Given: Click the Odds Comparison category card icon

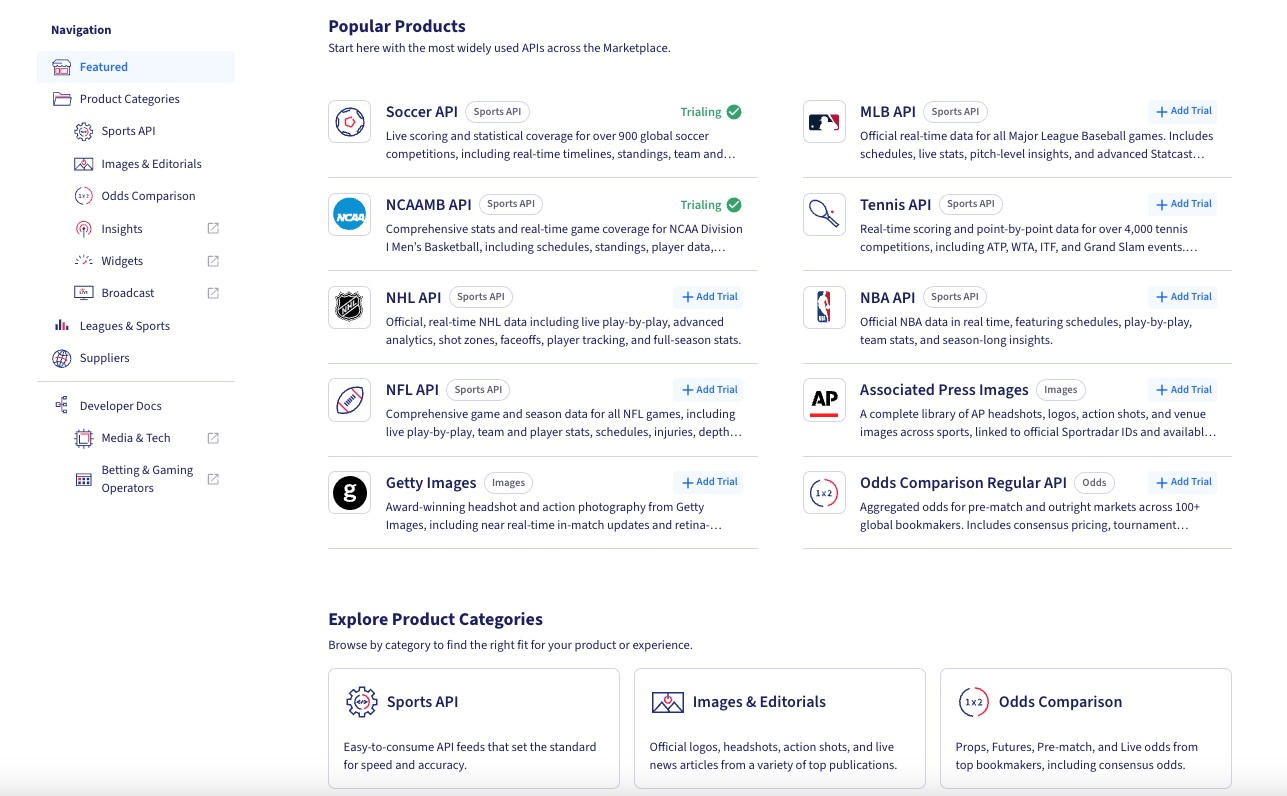Looking at the screenshot, I should click(973, 702).
